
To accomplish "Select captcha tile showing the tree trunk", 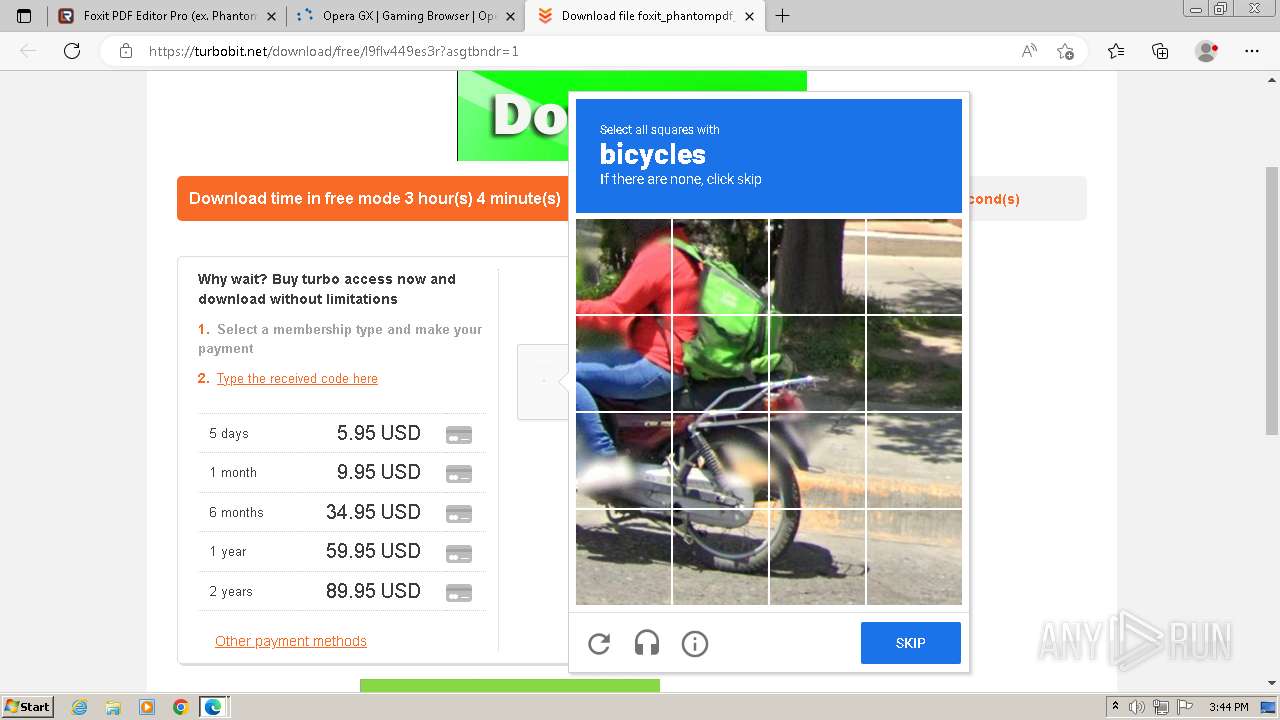I will tap(818, 267).
